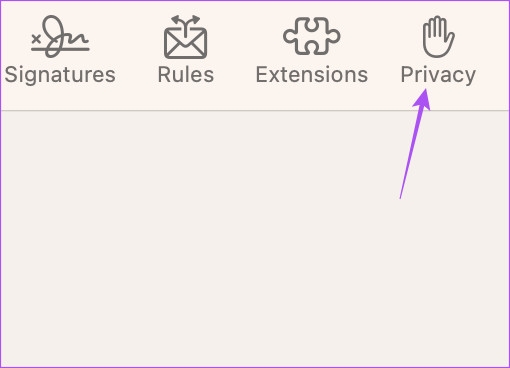Click the Privacy raised hand icon
Image resolution: width=510 pixels, height=368 pixels.
tap(438, 37)
